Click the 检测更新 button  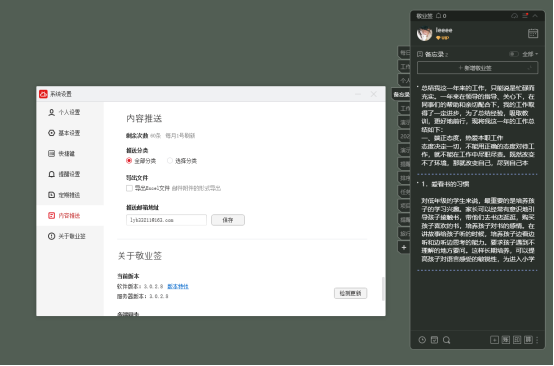pos(350,293)
